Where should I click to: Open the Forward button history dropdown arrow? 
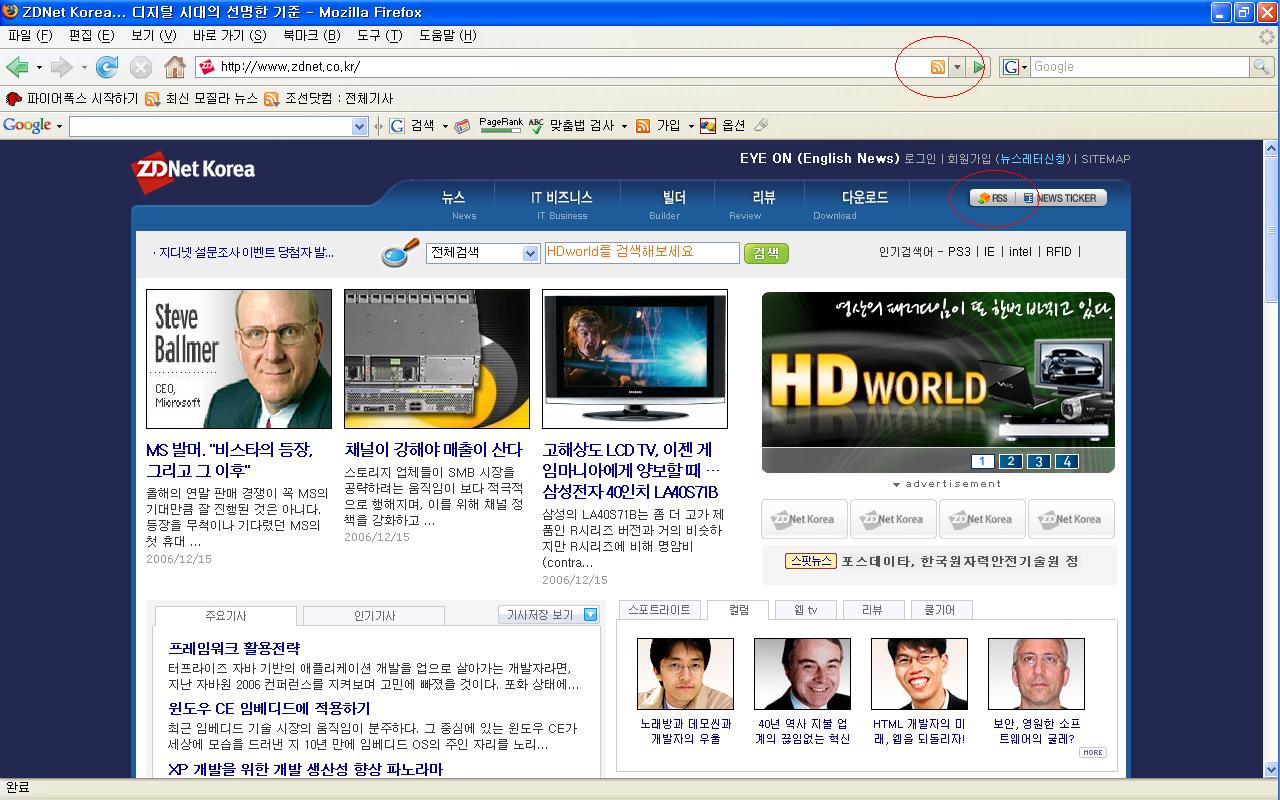(84, 67)
